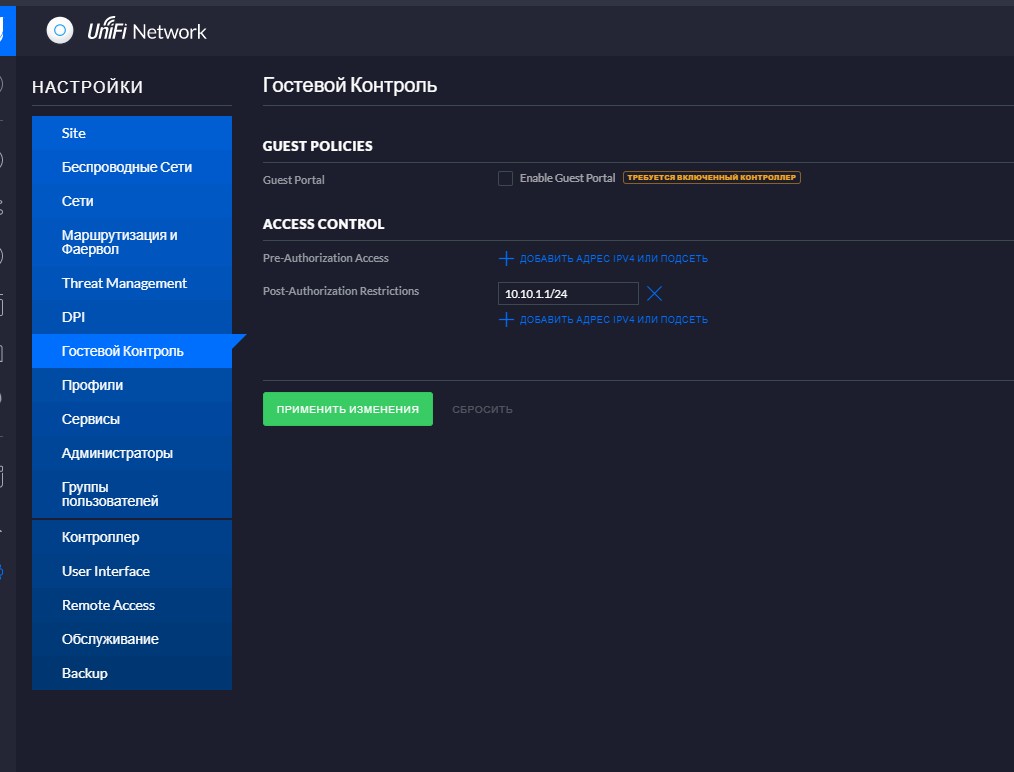Enable the Guest Portal checkbox
This screenshot has width=1014, height=772.
click(x=506, y=178)
